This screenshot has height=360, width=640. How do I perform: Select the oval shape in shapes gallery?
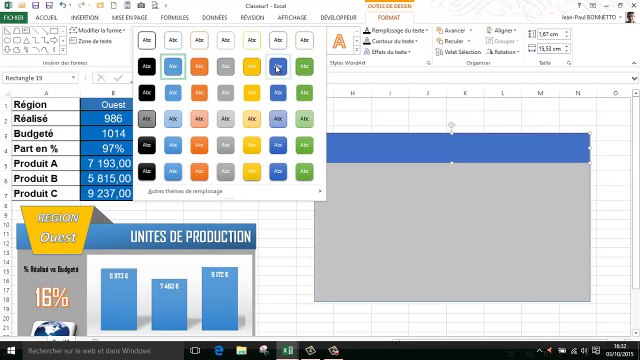pyautogui.click(x=7, y=40)
